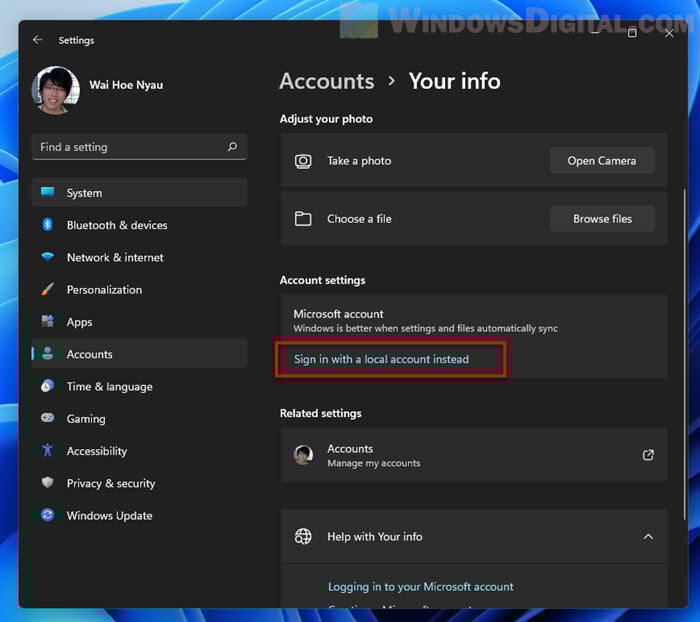
Task: Click the Network wifi icon
Action: [x=47, y=257]
